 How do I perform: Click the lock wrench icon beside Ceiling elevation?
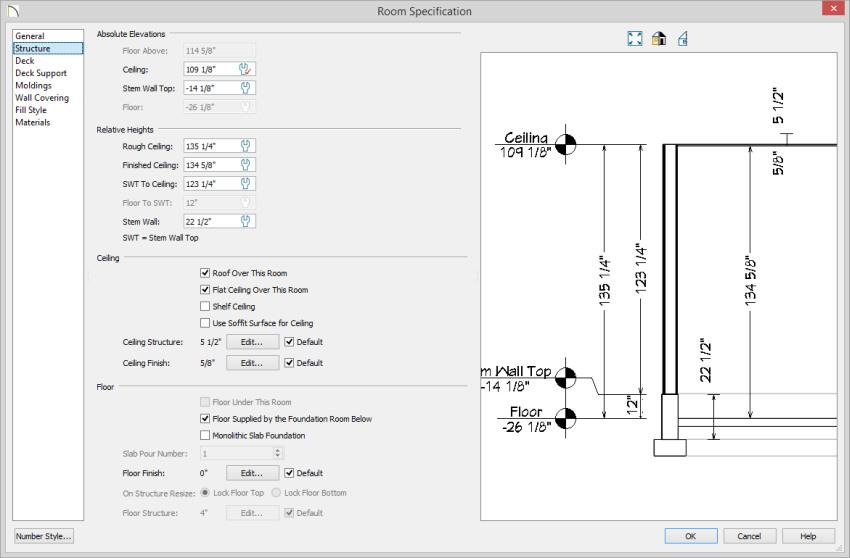point(245,69)
